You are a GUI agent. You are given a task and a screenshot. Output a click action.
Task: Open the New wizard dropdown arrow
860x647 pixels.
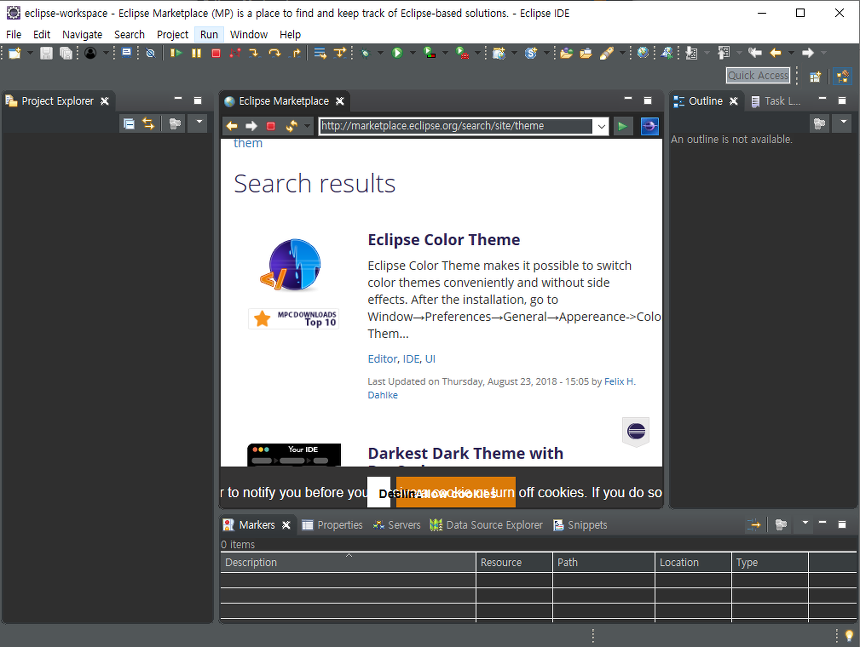30,53
